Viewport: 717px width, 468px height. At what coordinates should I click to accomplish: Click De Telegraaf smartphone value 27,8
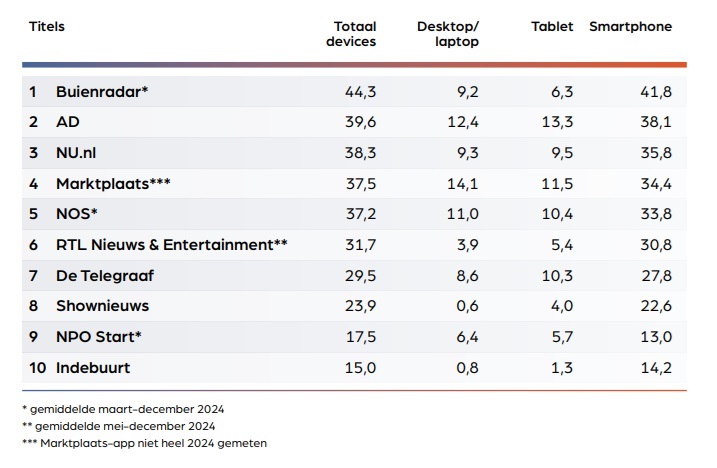click(x=656, y=276)
